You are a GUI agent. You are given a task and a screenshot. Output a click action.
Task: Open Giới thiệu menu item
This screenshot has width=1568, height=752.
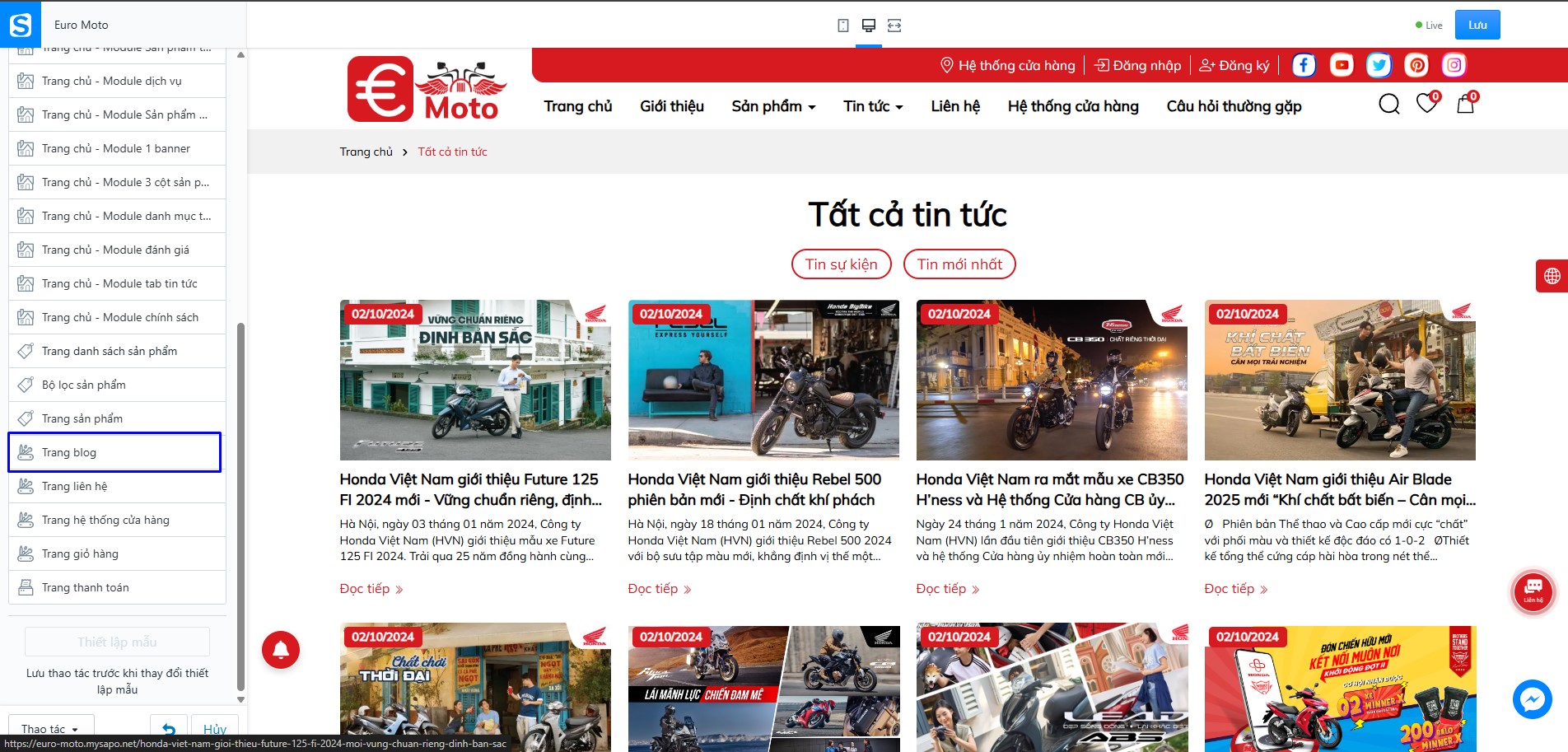672,106
